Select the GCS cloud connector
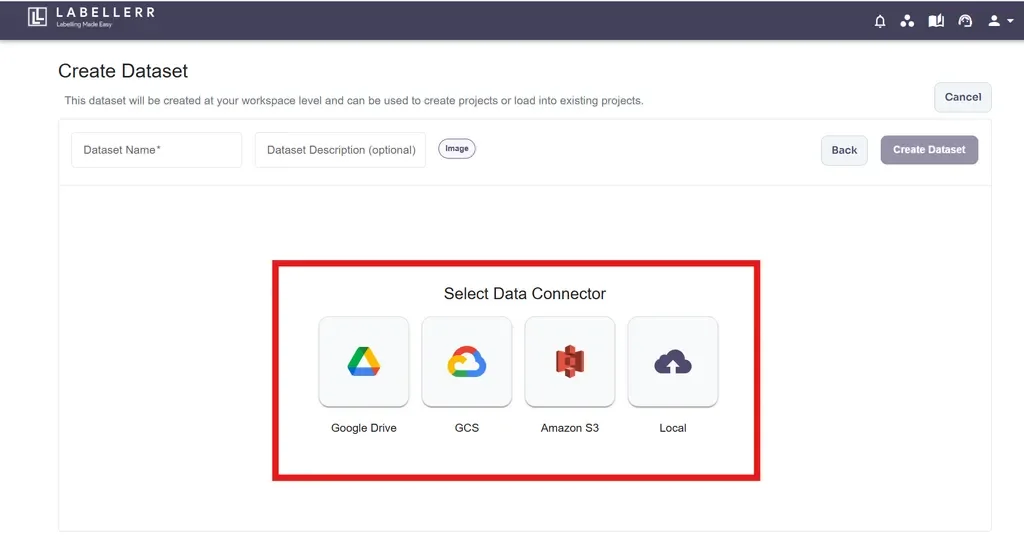Image resolution: width=1024 pixels, height=535 pixels. (467, 362)
